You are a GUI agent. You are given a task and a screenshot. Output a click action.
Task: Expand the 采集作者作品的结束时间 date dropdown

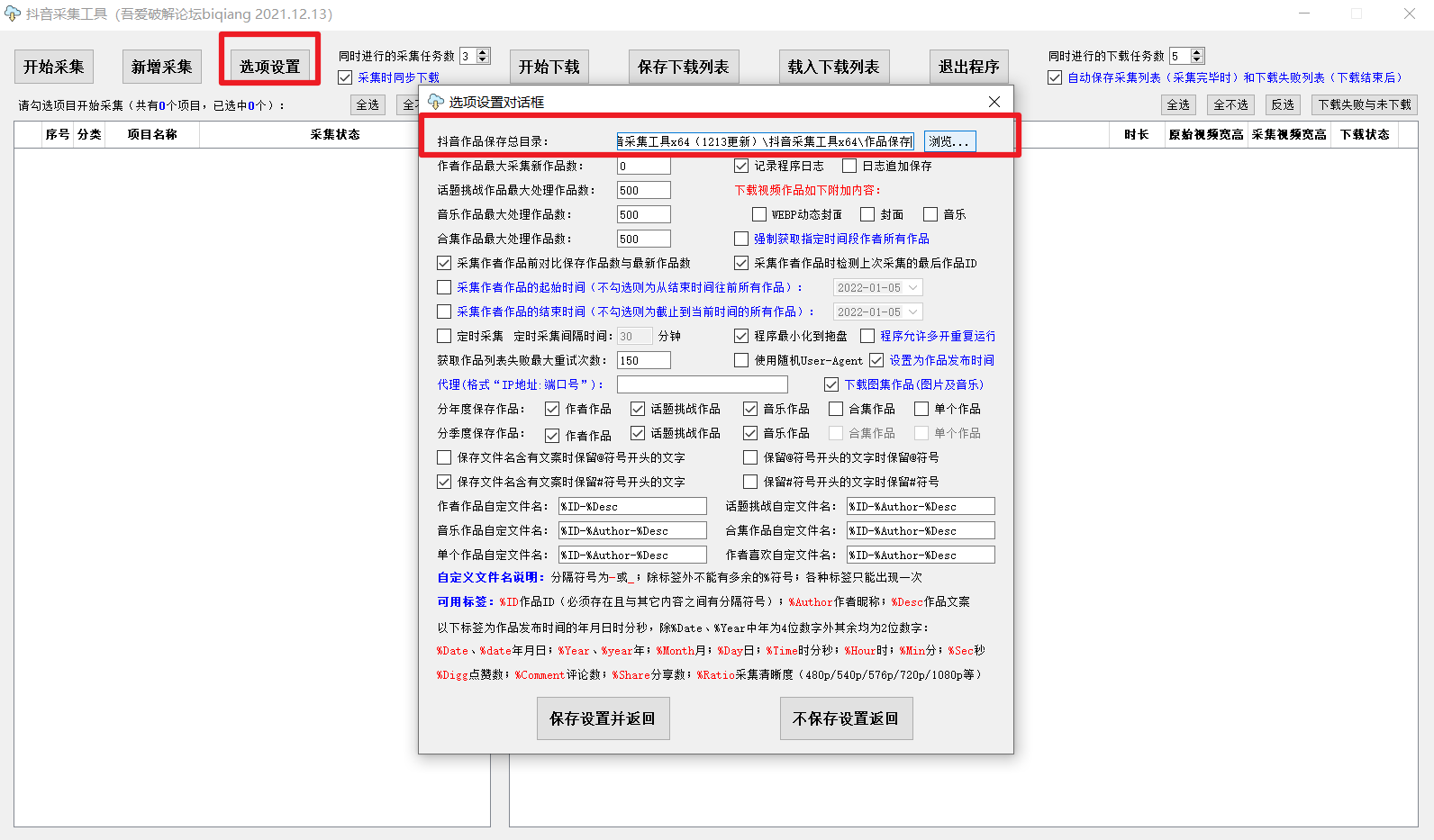point(913,312)
